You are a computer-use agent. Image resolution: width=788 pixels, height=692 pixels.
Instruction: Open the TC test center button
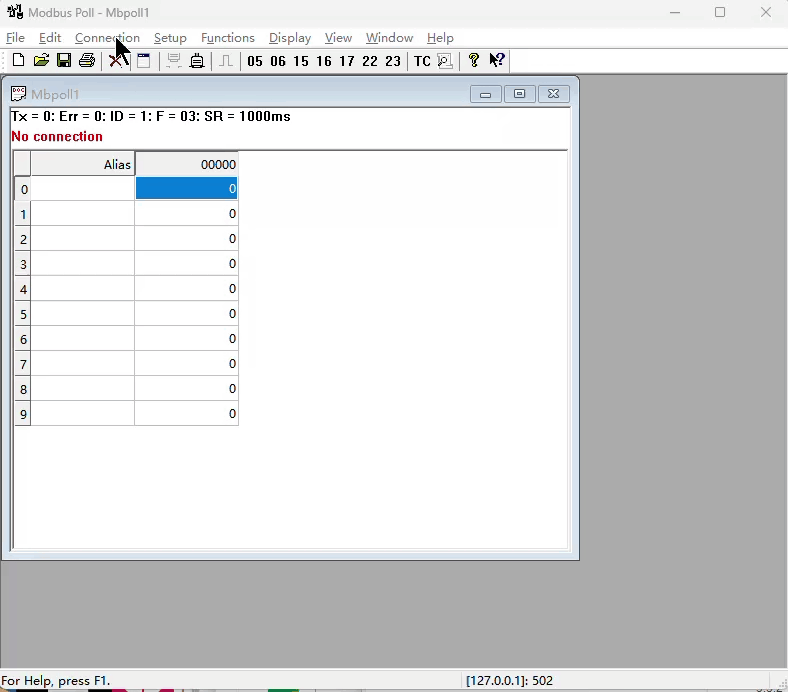[422, 61]
